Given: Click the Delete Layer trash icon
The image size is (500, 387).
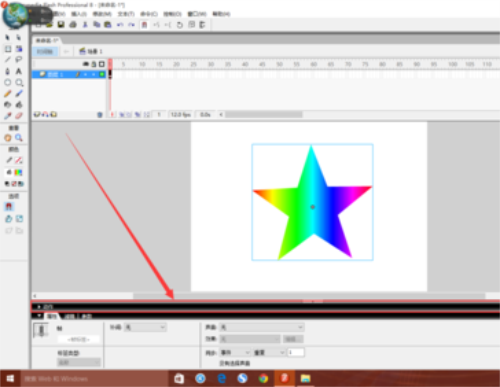Looking at the screenshot, I should click(x=100, y=115).
